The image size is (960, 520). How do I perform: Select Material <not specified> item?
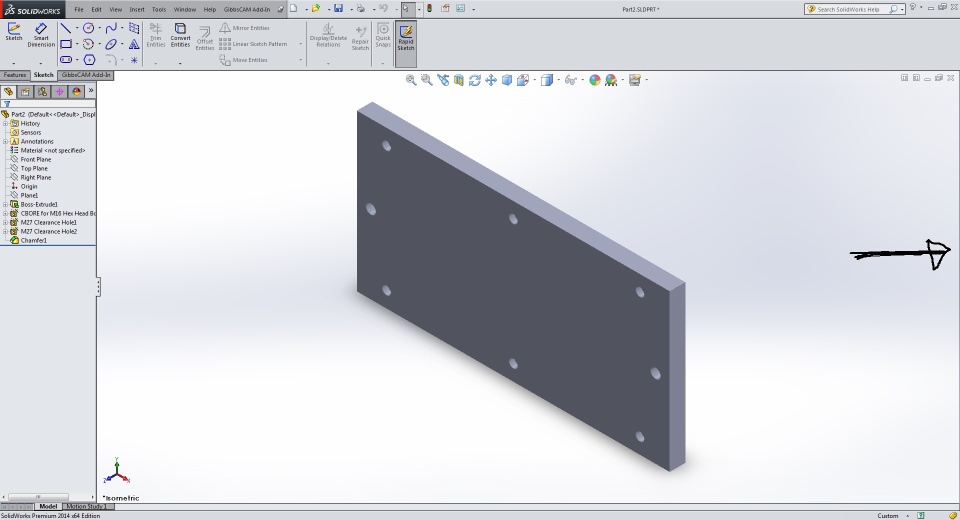click(x=53, y=151)
